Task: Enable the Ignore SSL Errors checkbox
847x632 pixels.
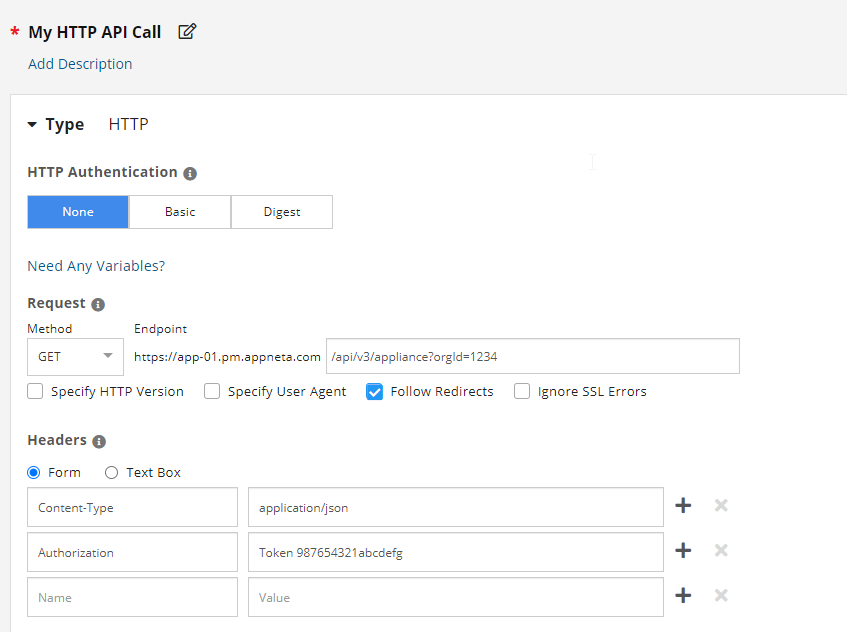Action: [522, 392]
